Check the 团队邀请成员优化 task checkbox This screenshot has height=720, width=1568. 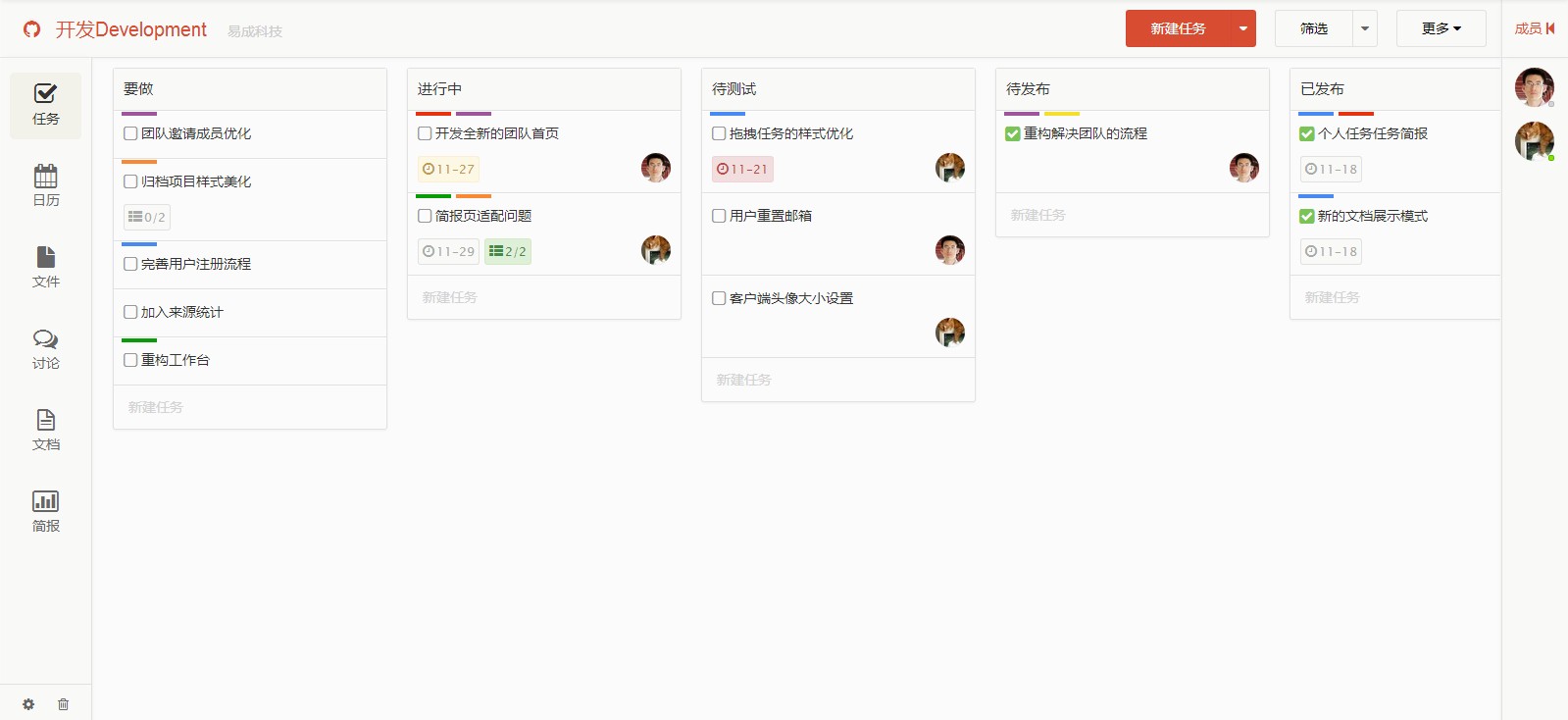tap(130, 133)
